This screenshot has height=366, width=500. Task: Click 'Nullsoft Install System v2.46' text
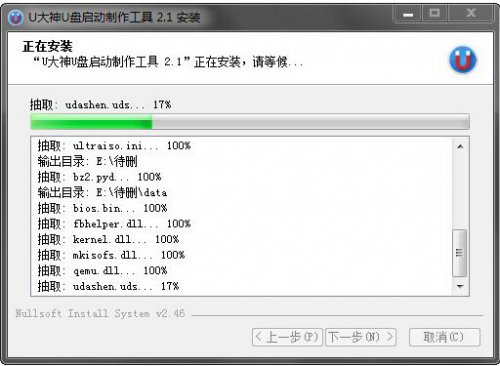pos(100,314)
